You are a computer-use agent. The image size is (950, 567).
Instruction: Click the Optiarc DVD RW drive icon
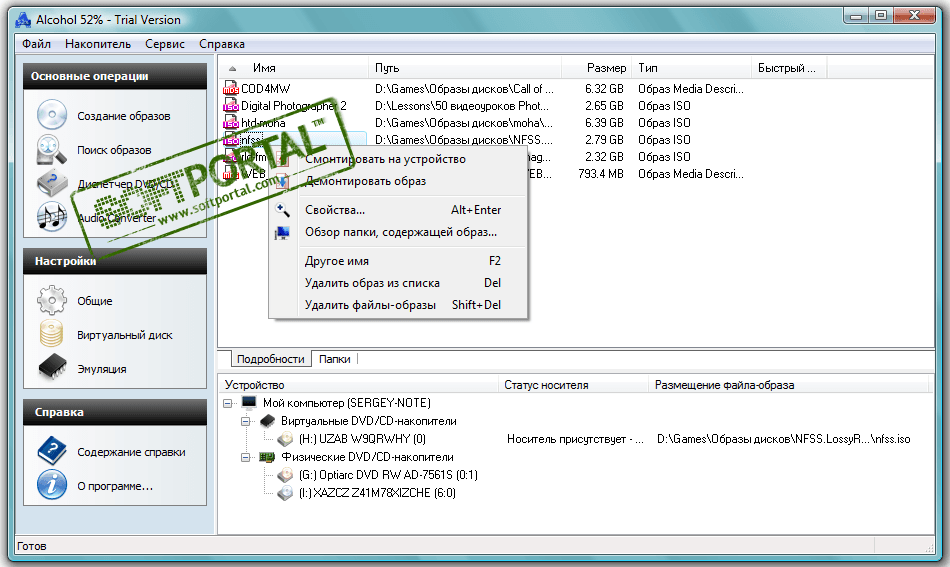coord(286,475)
